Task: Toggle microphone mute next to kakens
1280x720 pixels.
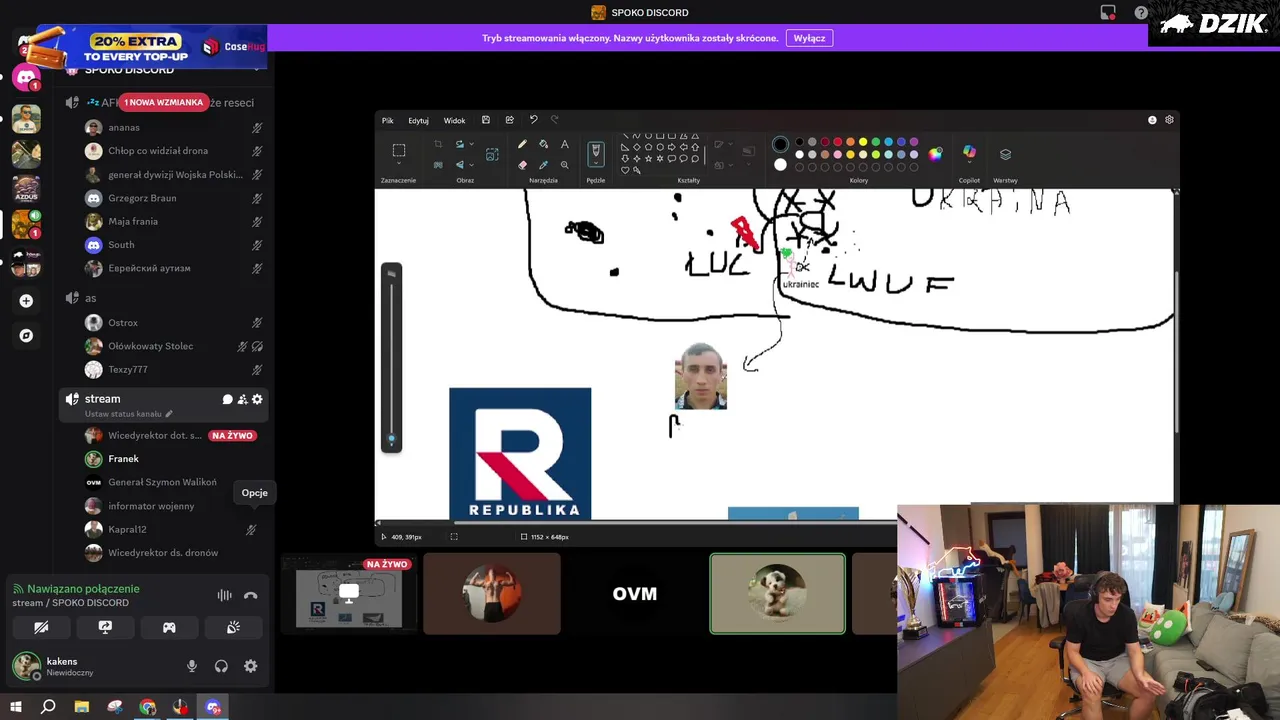Action: (192, 666)
